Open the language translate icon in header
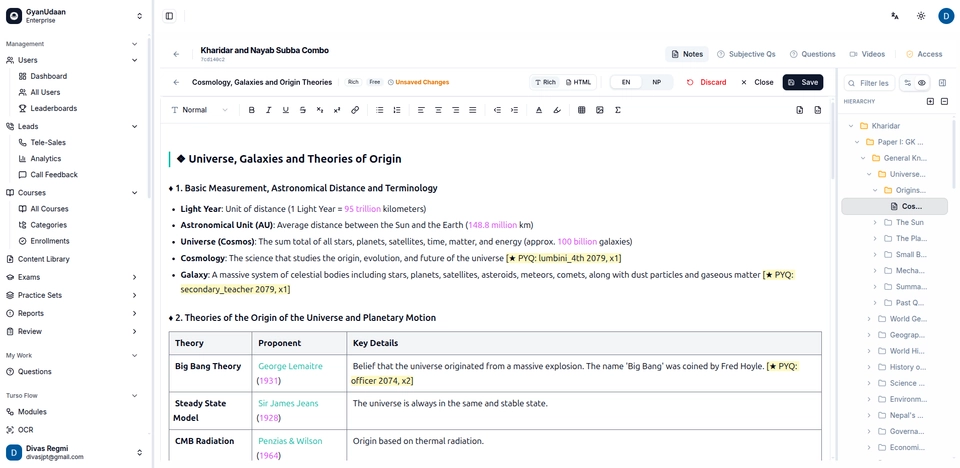This screenshot has width=960, height=468. tap(894, 16)
